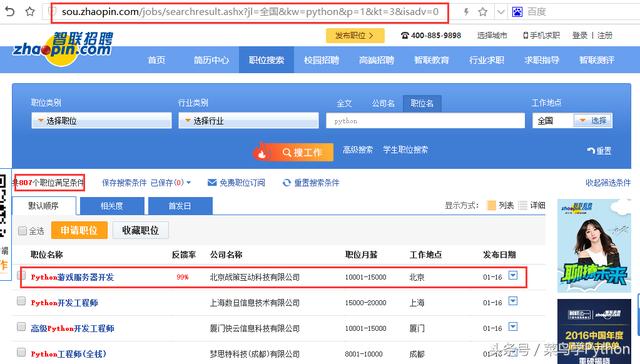This screenshot has height=364, width=640.
Task: Open Python游戏服务器开发 job link
Action: [72, 277]
